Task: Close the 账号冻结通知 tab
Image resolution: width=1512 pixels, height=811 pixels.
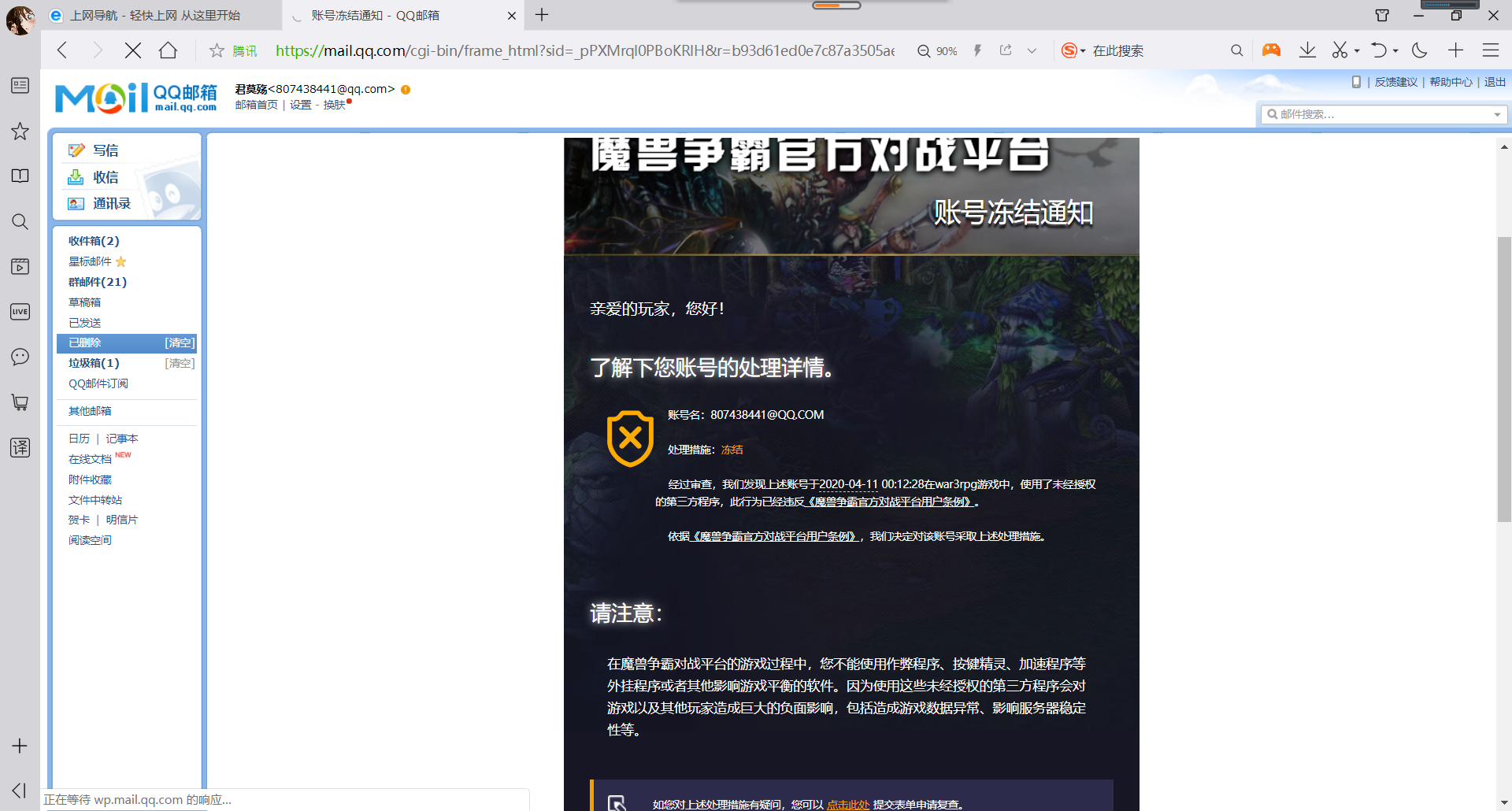Action: pos(512,16)
